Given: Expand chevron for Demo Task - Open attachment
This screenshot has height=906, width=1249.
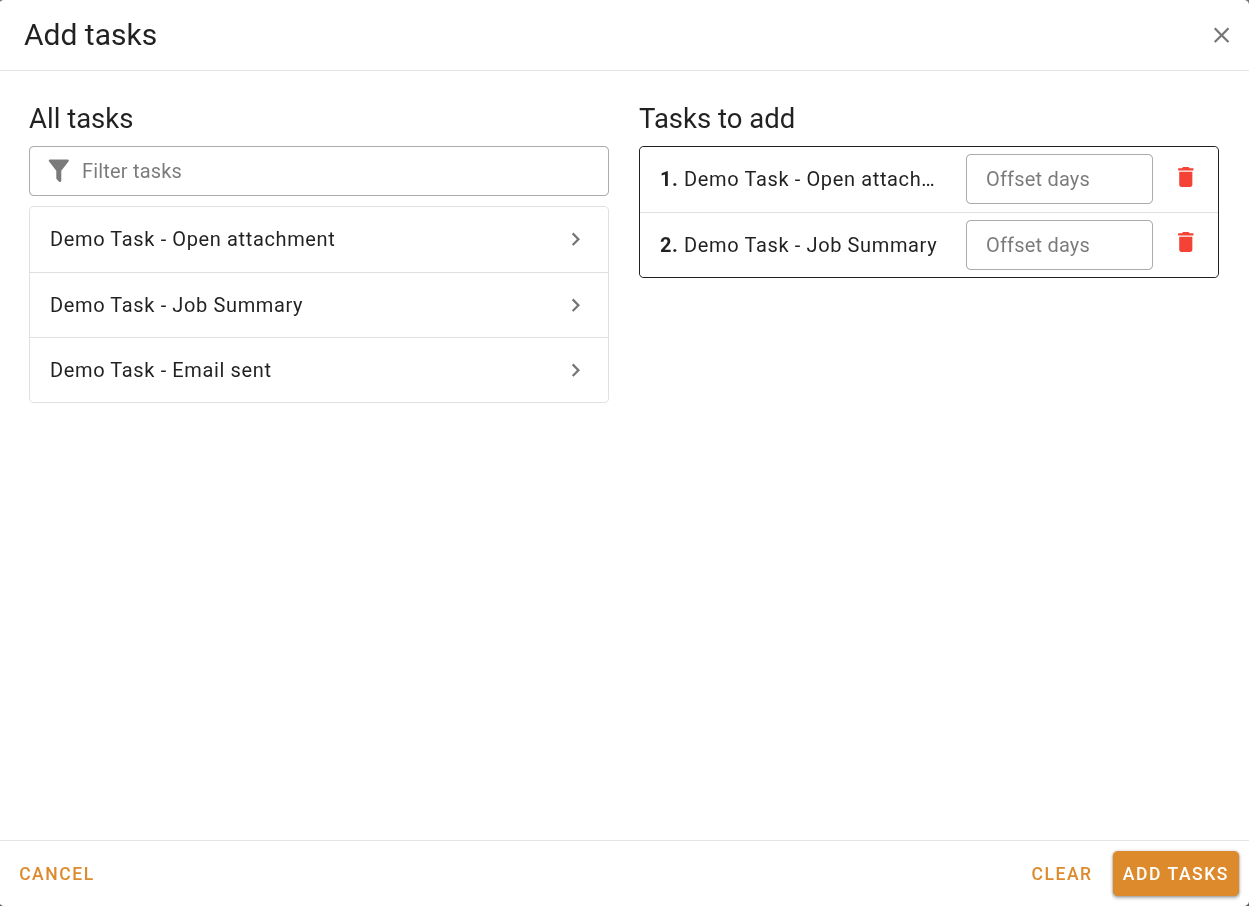Looking at the screenshot, I should coord(576,239).
